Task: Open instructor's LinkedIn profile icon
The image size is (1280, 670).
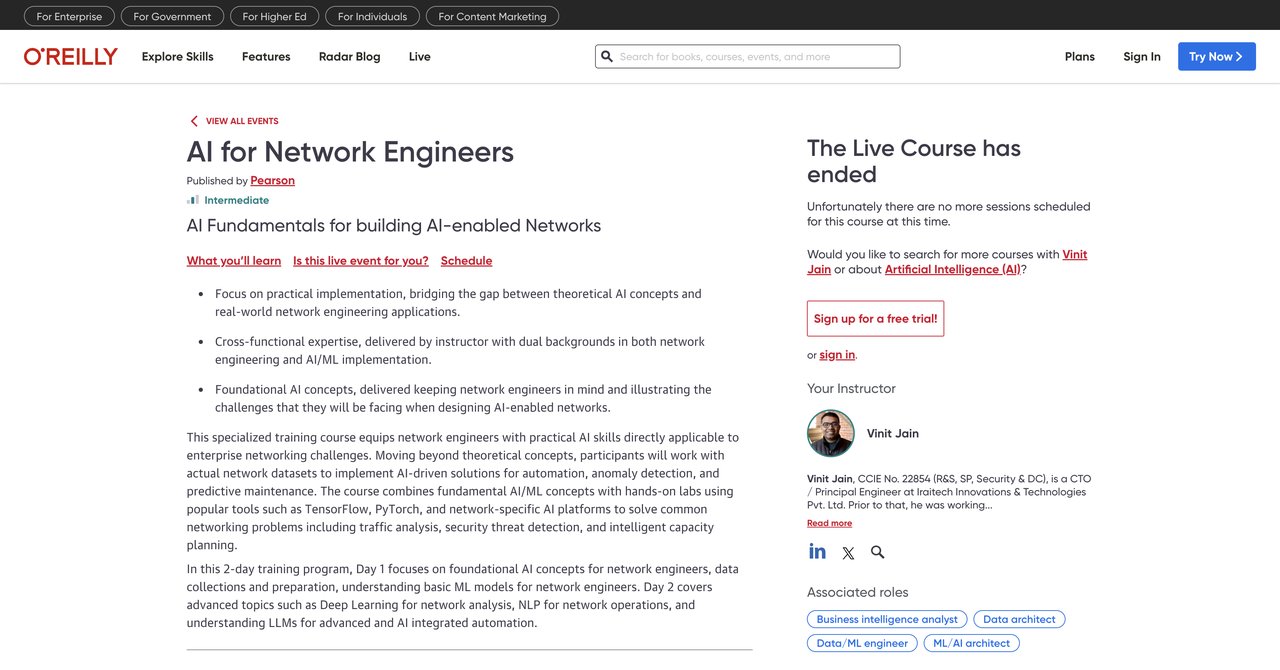Action: pyautogui.click(x=818, y=552)
